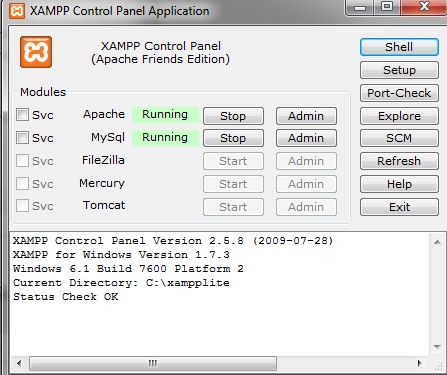Click the Mercury module name
This screenshot has height=375, width=447.
(102, 183)
